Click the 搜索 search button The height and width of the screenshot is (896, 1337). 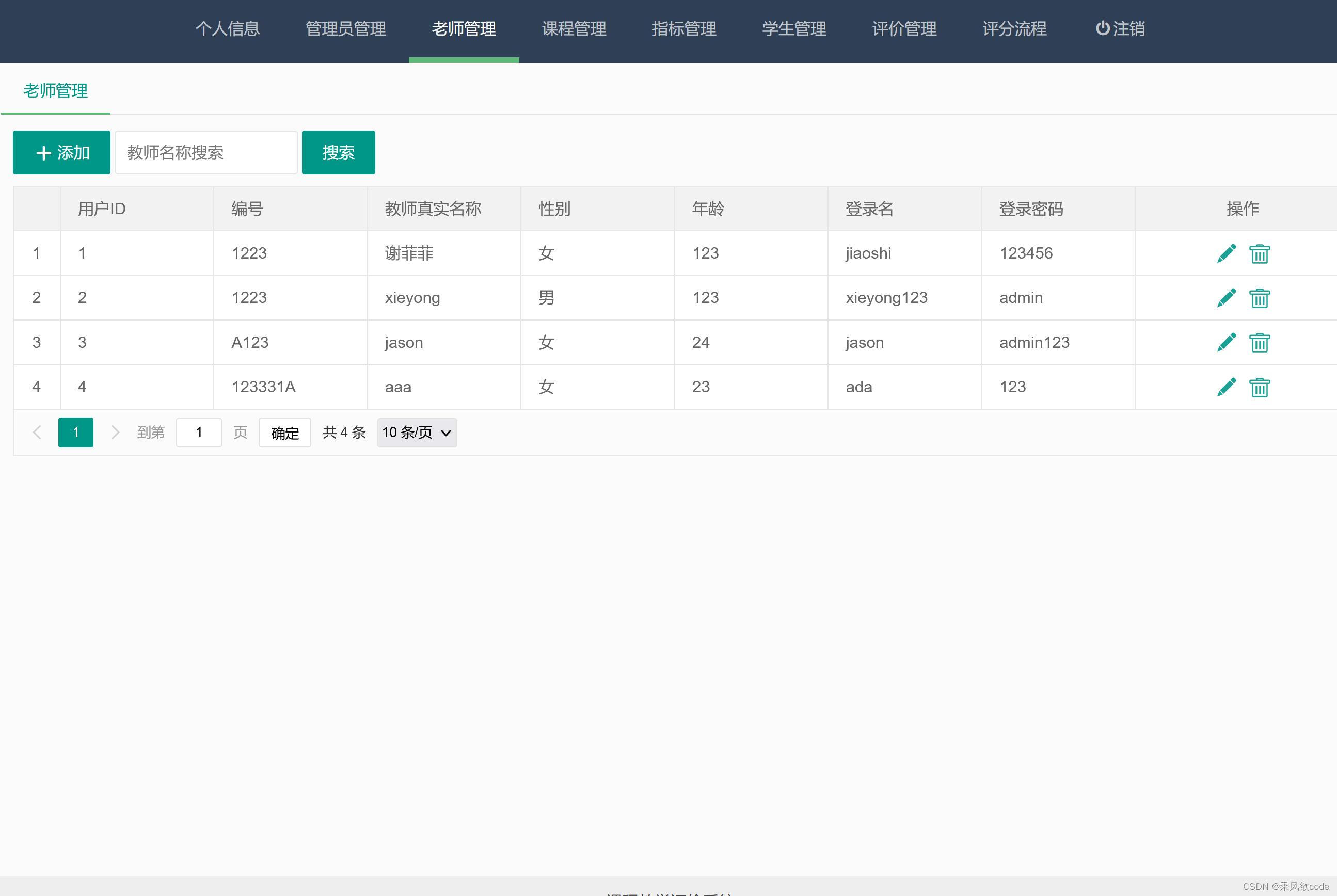(338, 152)
